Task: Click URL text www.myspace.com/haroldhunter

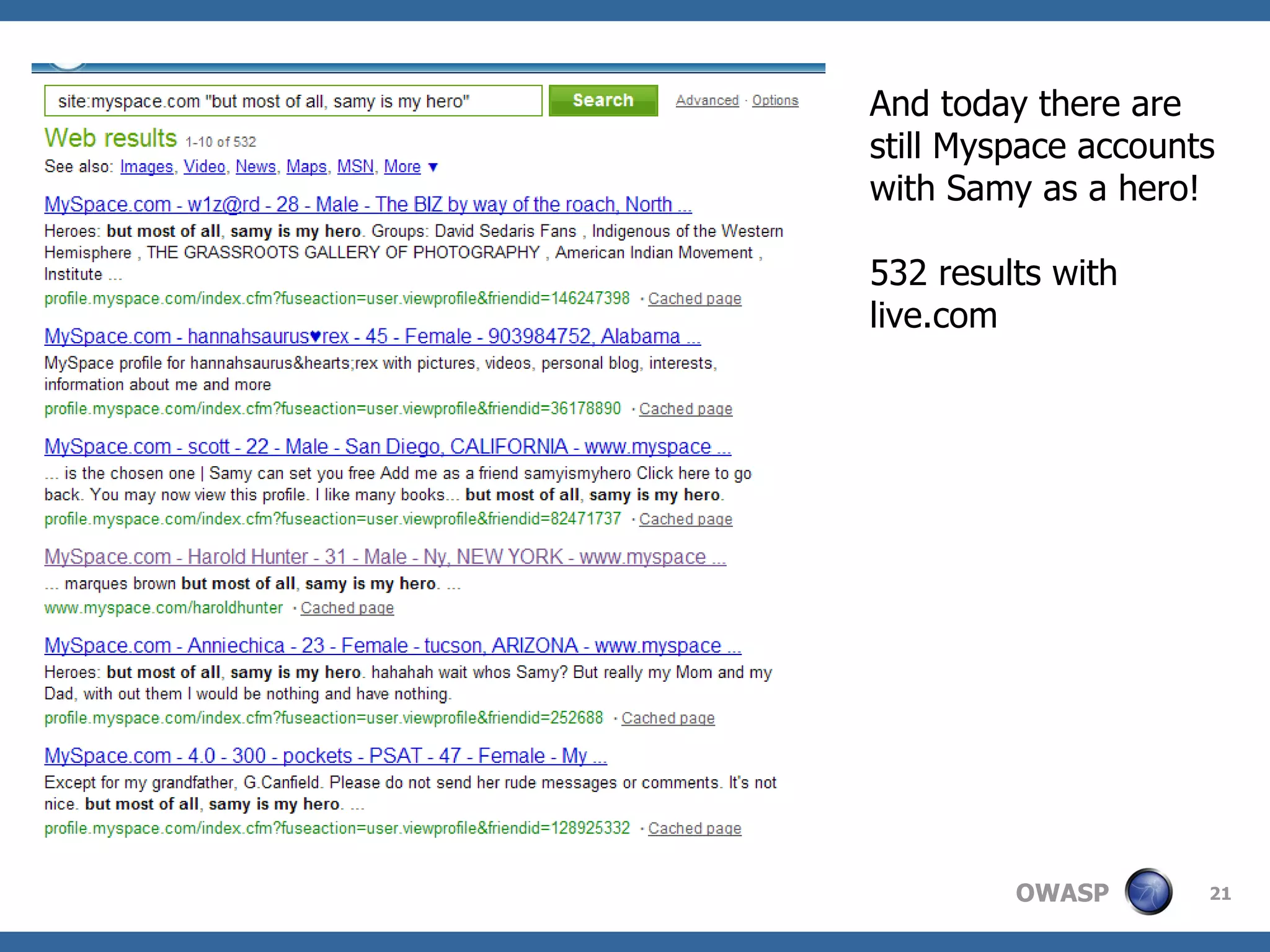Action: 163,608
